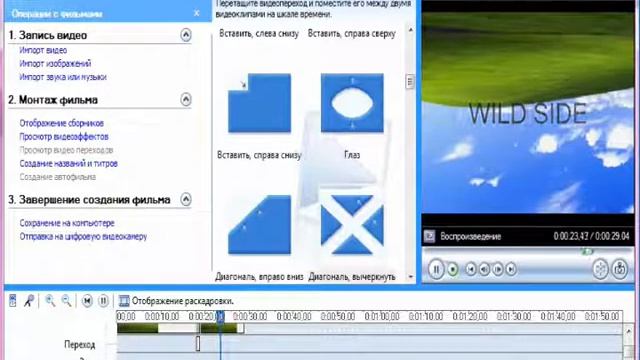Select the Вставить, справа снизу transition thumbnail
This screenshot has width=640, height=360.
click(260, 103)
